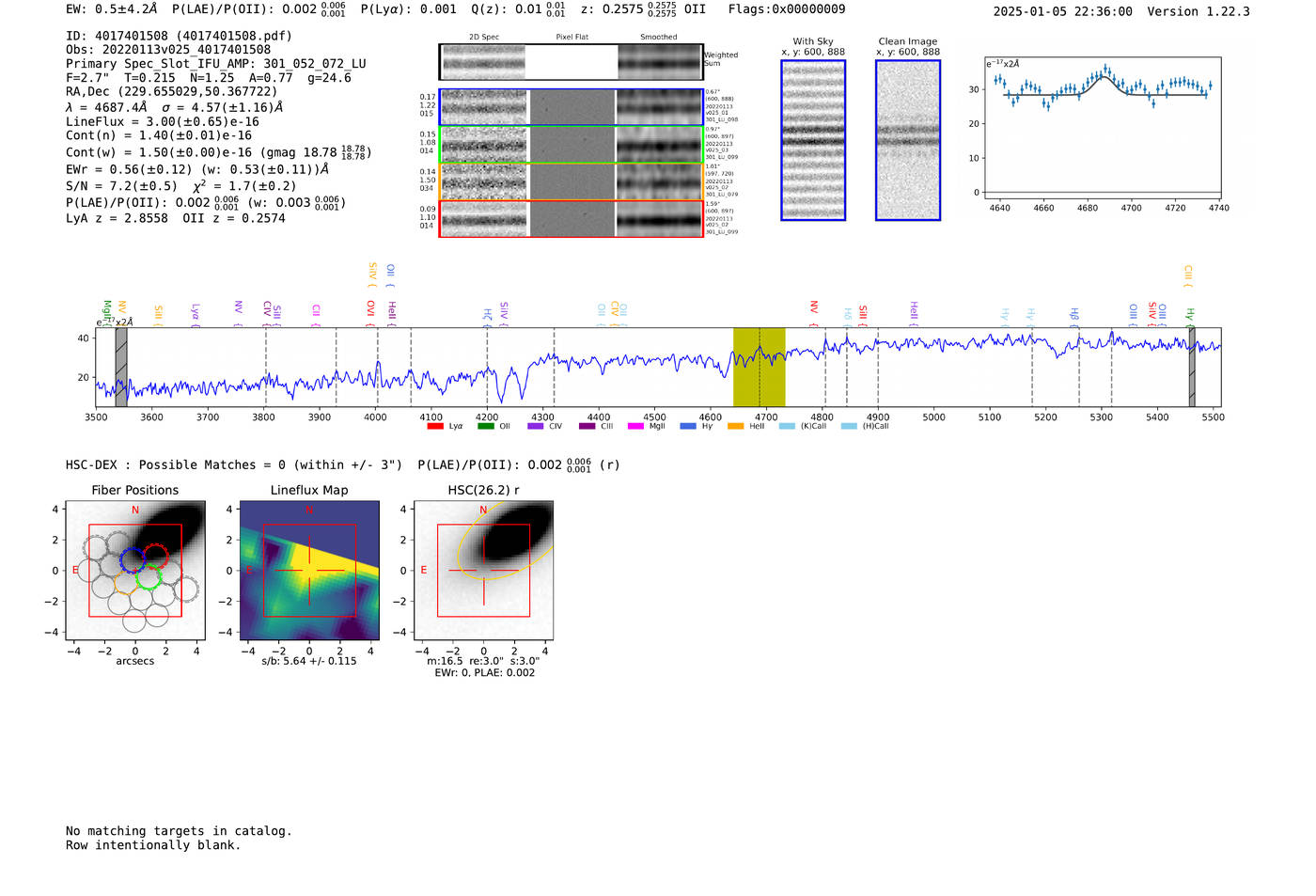The height and width of the screenshot is (896, 1316).
Task: Open the Fiber Positions panel image
Action: [x=135, y=571]
